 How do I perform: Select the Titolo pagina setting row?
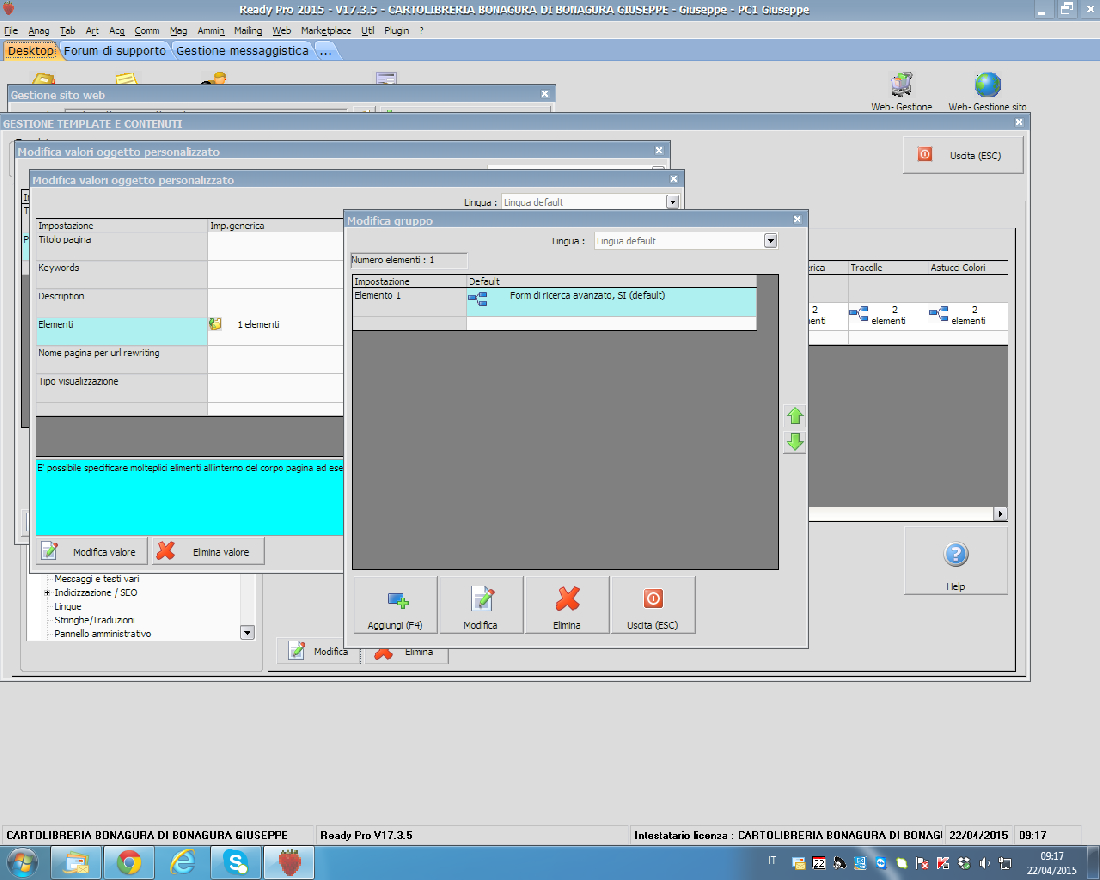(121, 246)
